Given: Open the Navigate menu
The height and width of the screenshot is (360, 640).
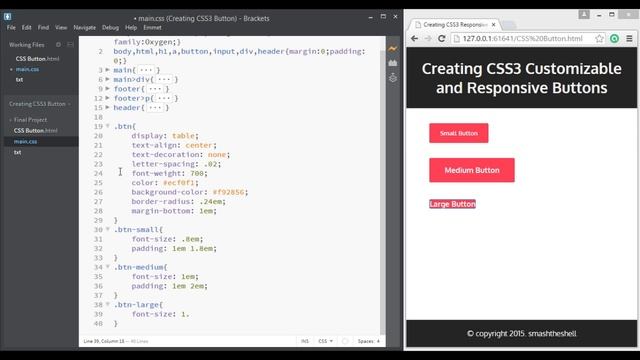Looking at the screenshot, I should pos(84,27).
